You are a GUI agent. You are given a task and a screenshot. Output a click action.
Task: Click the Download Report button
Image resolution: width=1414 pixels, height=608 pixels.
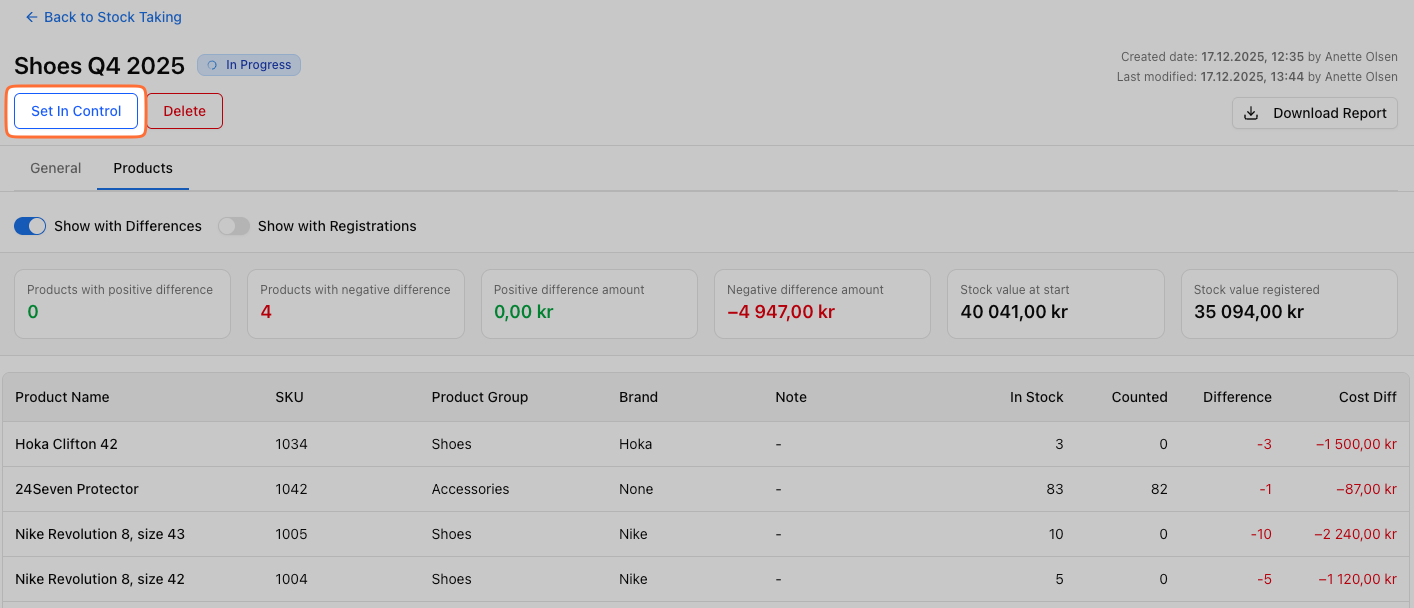click(x=1314, y=113)
